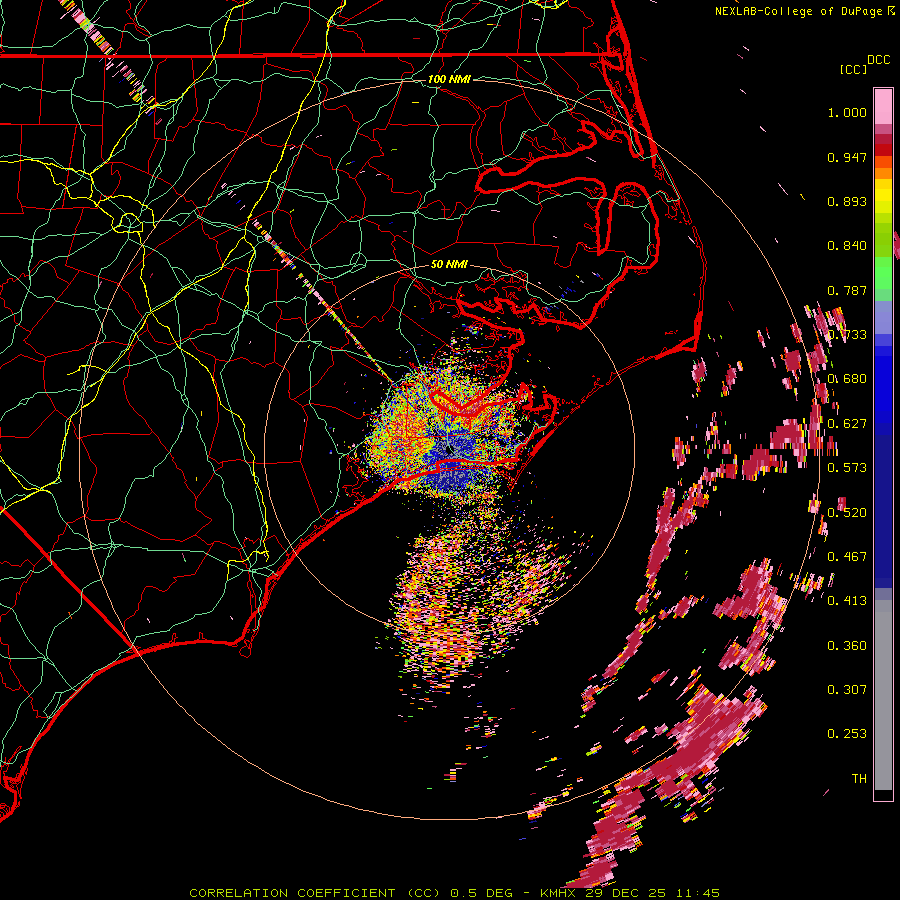
Task: Click the 1.000 scale value
Action: (847, 112)
